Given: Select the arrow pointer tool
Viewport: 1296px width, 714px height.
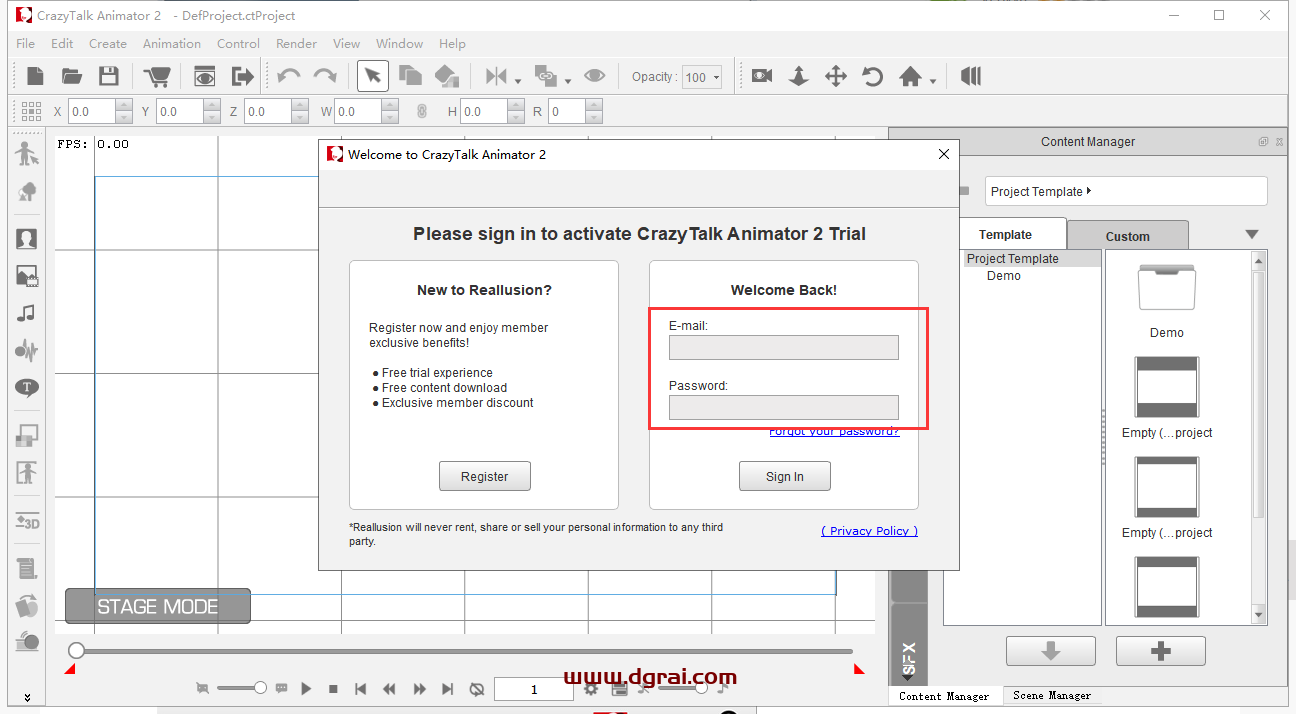Looking at the screenshot, I should point(373,76).
